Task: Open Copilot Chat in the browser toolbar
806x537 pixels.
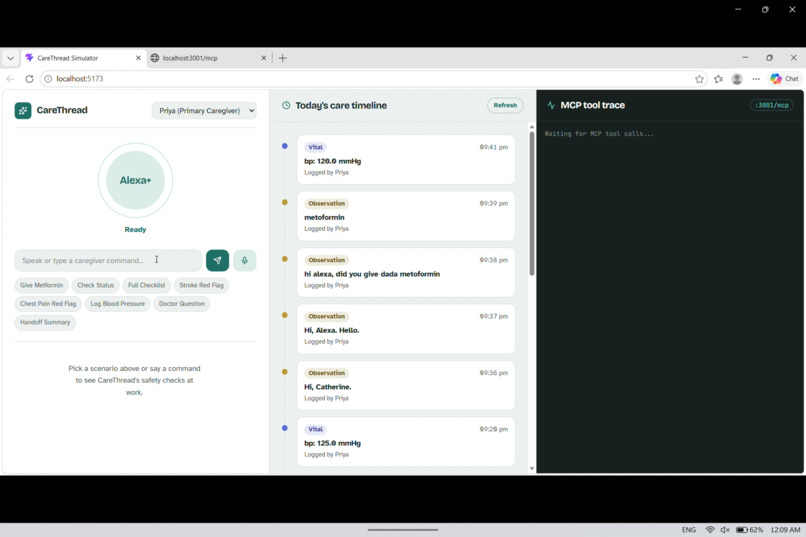Action: tap(784, 79)
